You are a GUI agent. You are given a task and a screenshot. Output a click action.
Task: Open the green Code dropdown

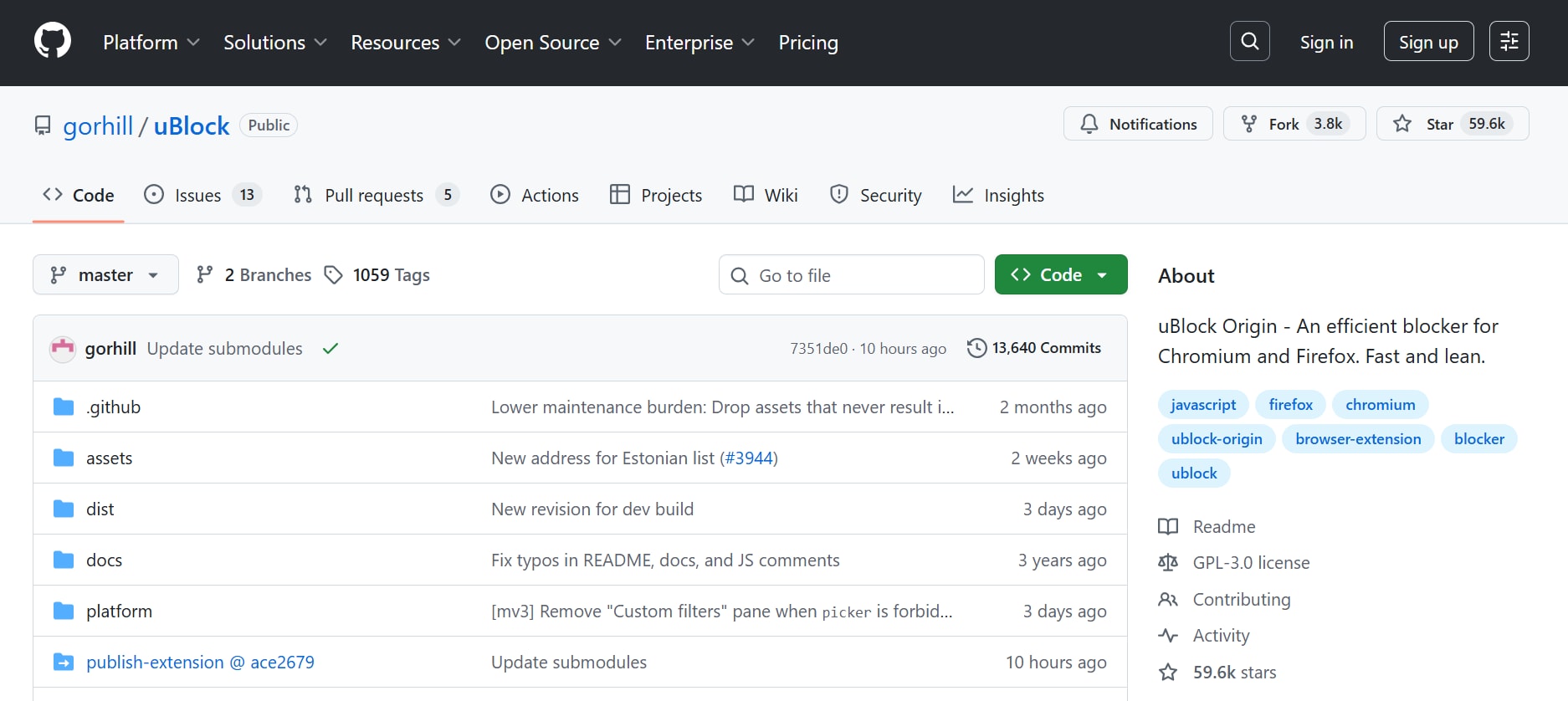click(x=1061, y=274)
